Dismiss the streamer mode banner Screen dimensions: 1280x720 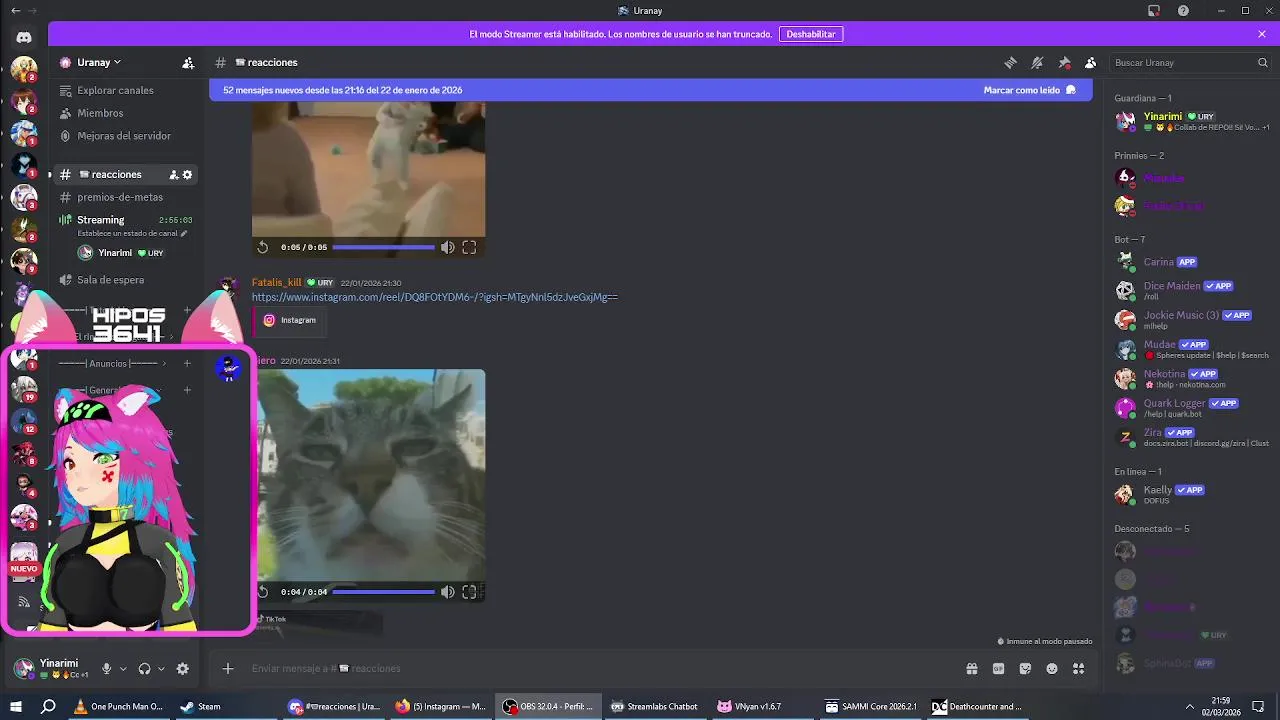coord(1262,34)
